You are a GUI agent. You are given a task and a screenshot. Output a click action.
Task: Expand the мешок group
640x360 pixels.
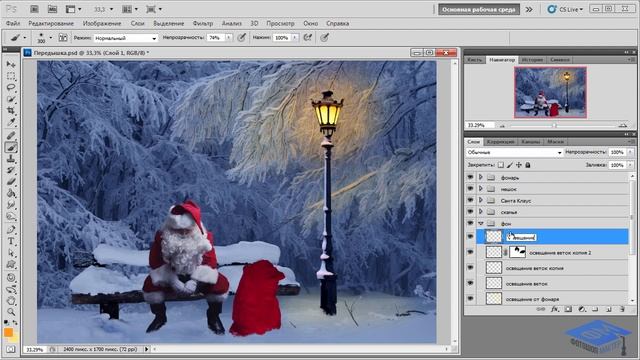point(481,189)
